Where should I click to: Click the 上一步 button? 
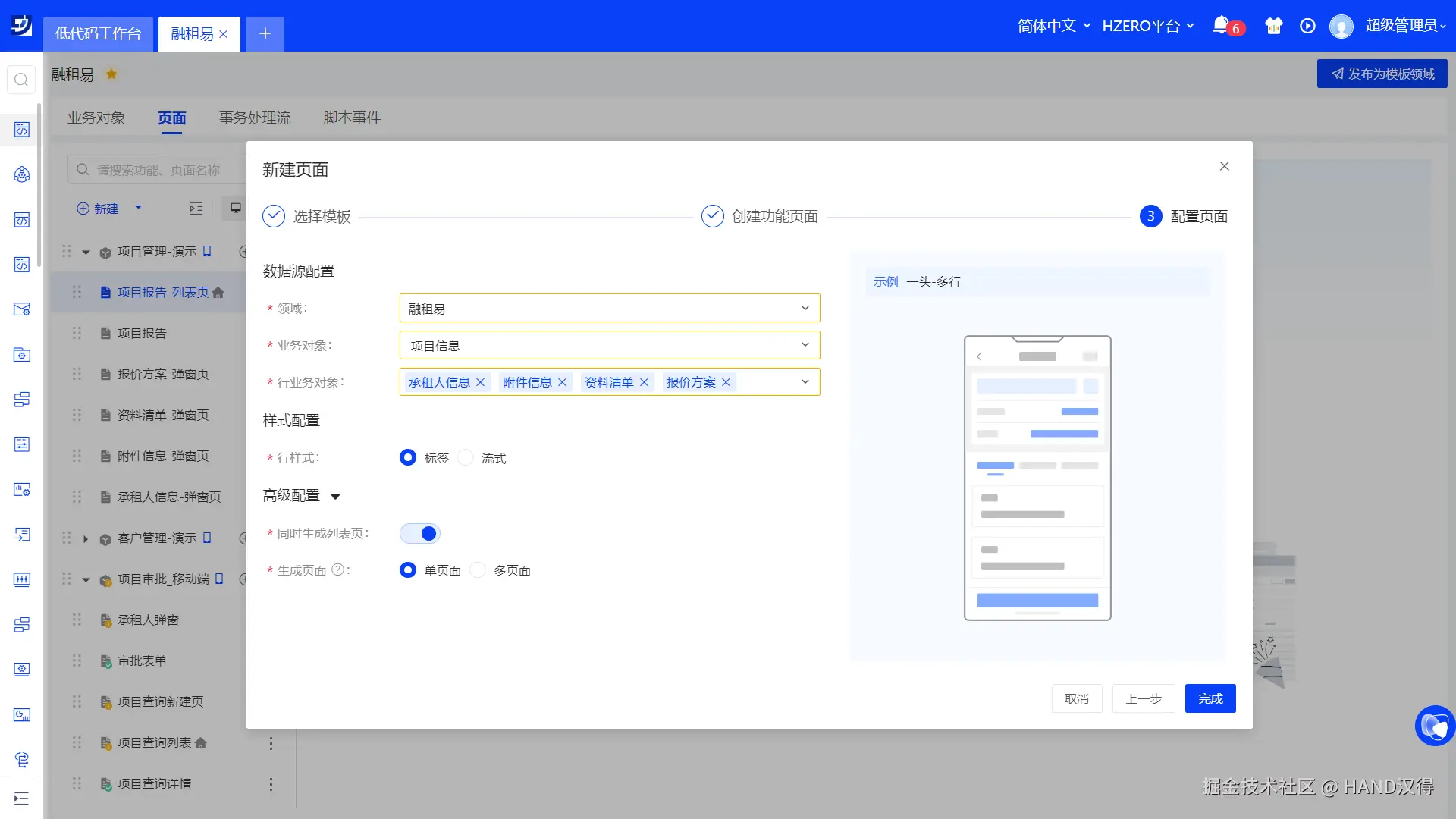click(x=1143, y=698)
